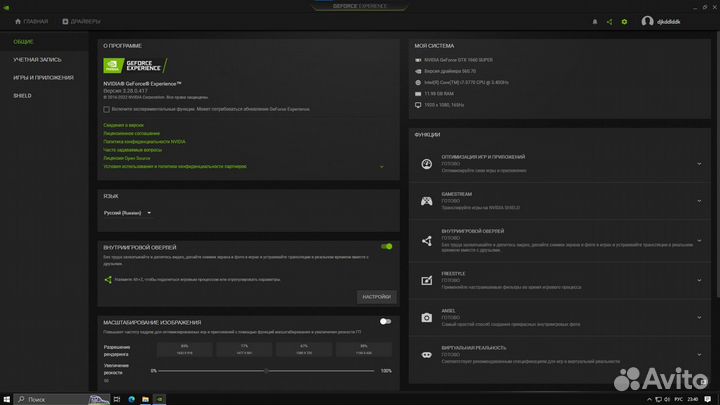This screenshot has width=720, height=405.
Task: Disable the in-game overlay toggle
Action: 386,246
